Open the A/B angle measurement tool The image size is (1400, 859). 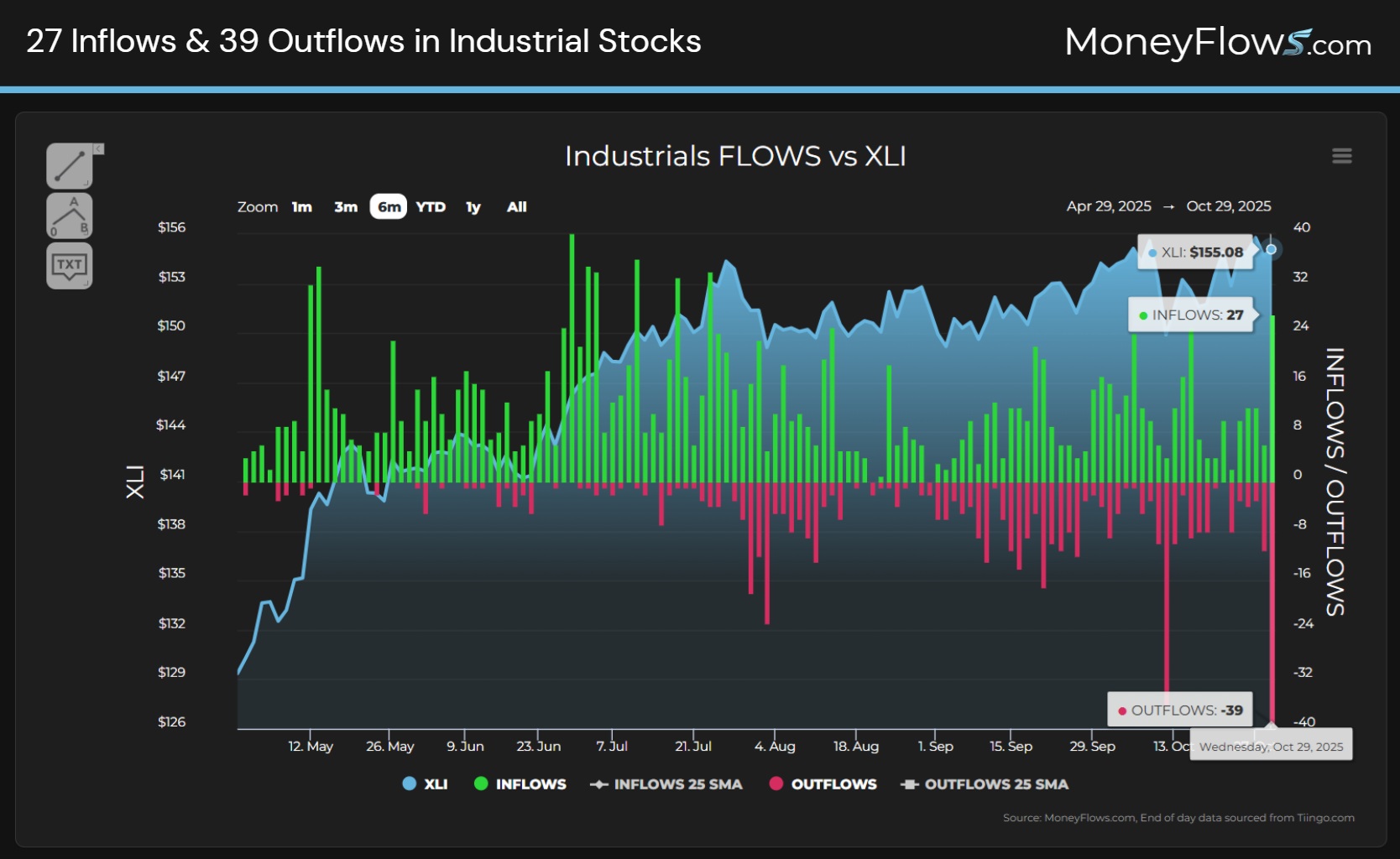click(70, 216)
